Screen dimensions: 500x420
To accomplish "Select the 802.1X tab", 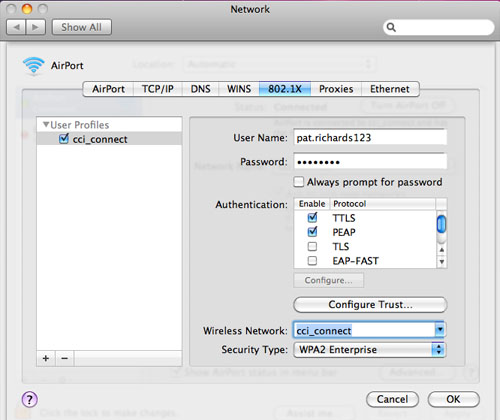I will pos(285,89).
